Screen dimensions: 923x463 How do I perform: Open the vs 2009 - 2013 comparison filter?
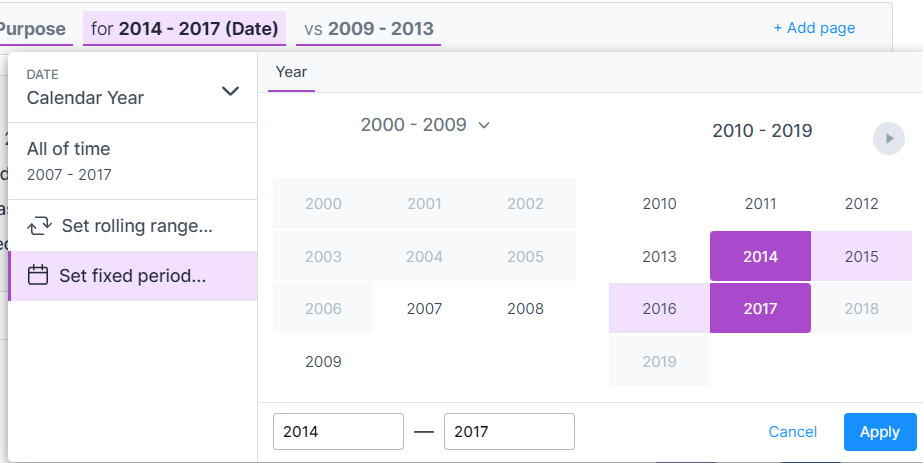pyautogui.click(x=370, y=28)
